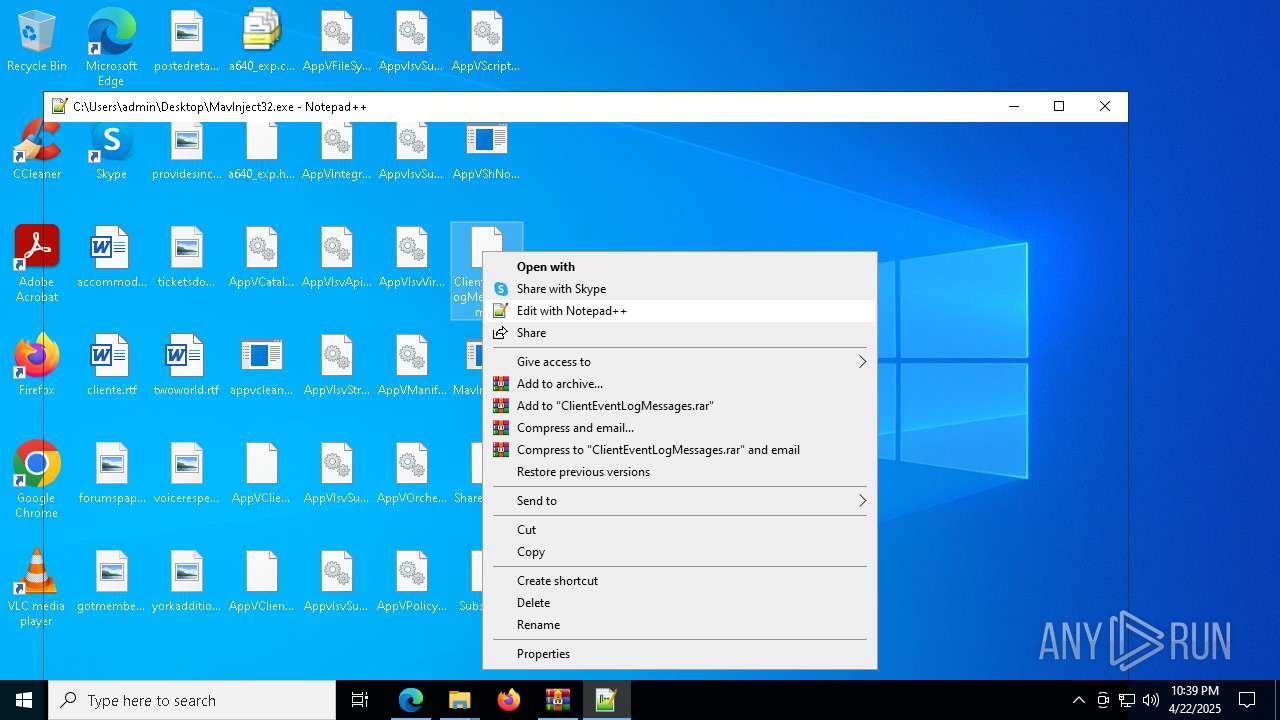Show hidden system tray icons
The height and width of the screenshot is (720, 1280).
point(1079,700)
